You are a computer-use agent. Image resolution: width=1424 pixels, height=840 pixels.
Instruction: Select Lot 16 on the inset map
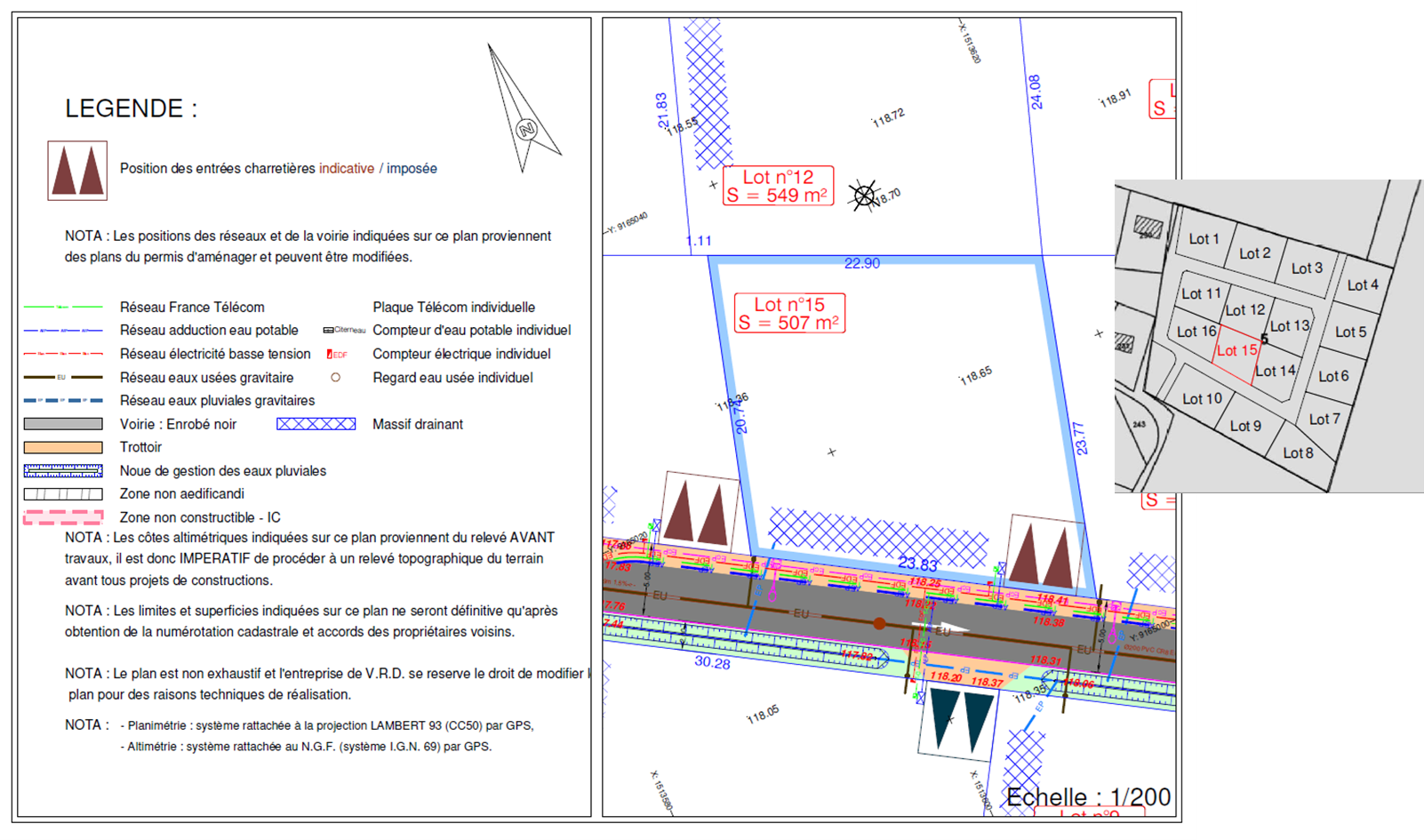[1196, 332]
